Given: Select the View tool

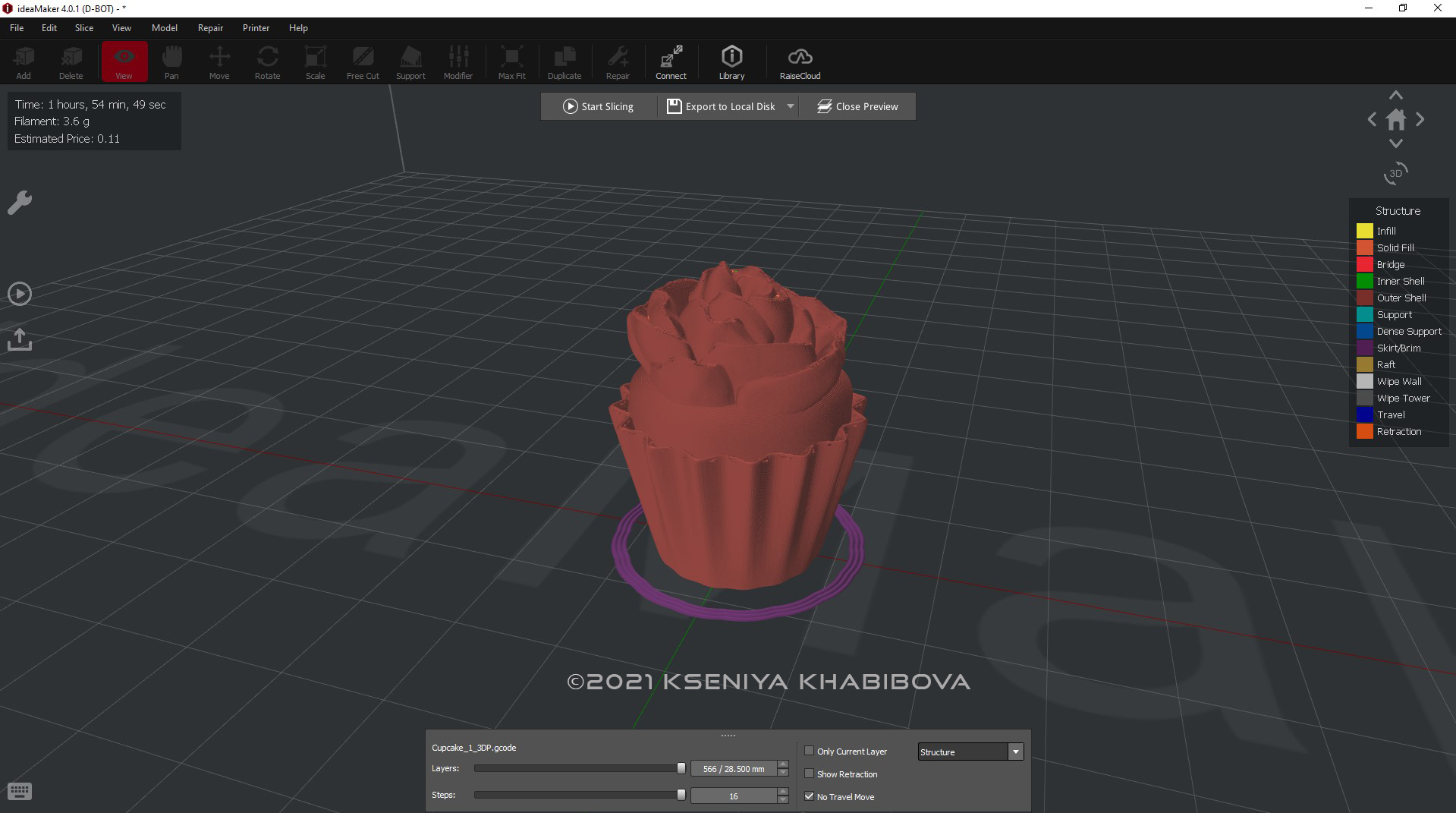Looking at the screenshot, I should tap(124, 61).
